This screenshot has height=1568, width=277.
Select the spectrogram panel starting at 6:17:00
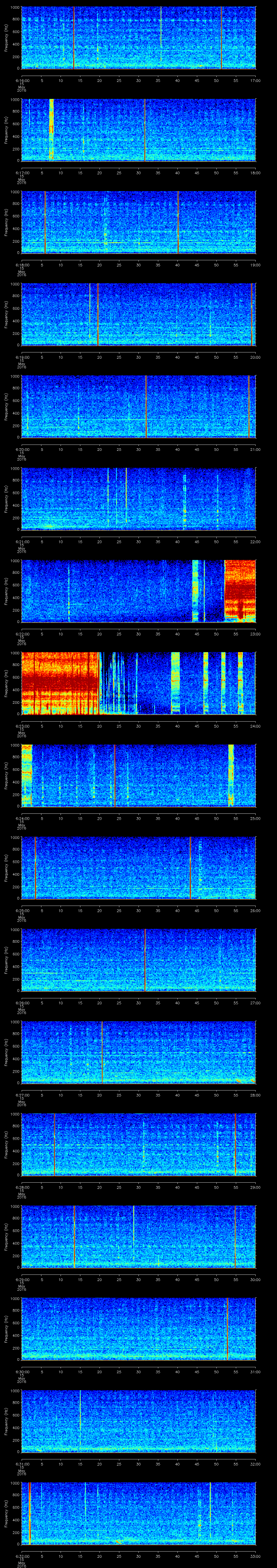coord(139,130)
